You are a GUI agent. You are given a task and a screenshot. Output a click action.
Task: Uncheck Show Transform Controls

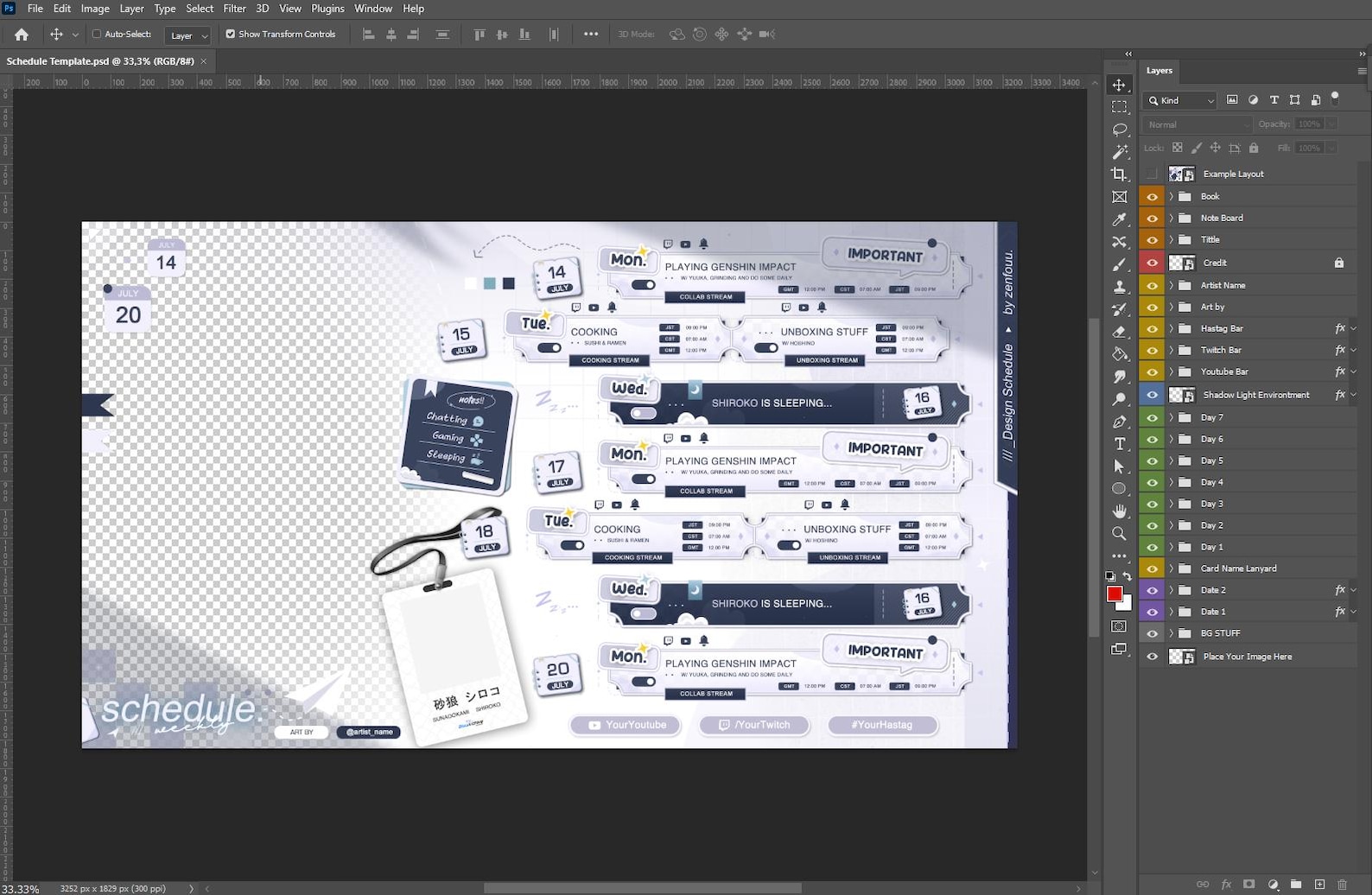[x=231, y=35]
